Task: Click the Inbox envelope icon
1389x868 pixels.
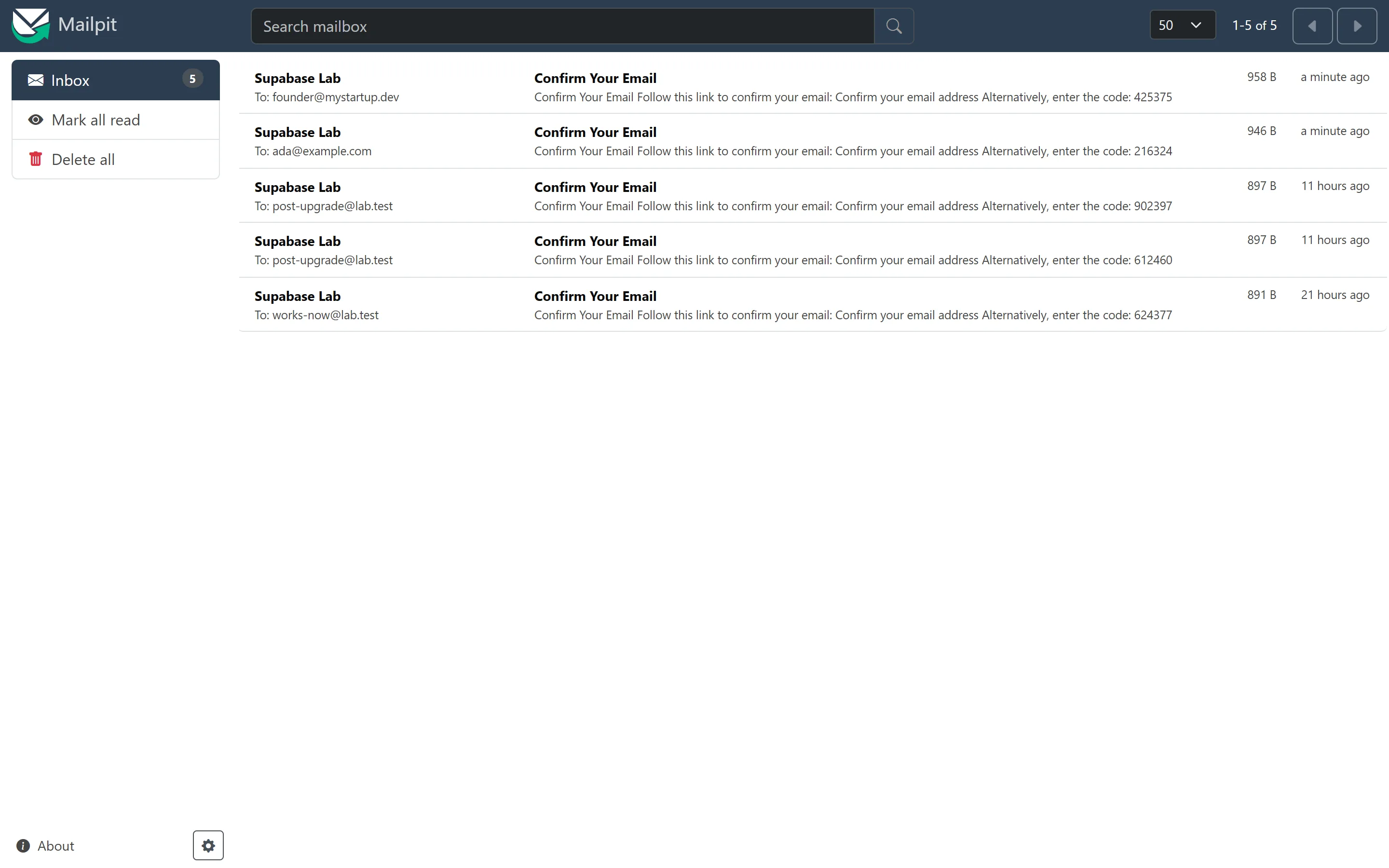Action: tap(36, 80)
